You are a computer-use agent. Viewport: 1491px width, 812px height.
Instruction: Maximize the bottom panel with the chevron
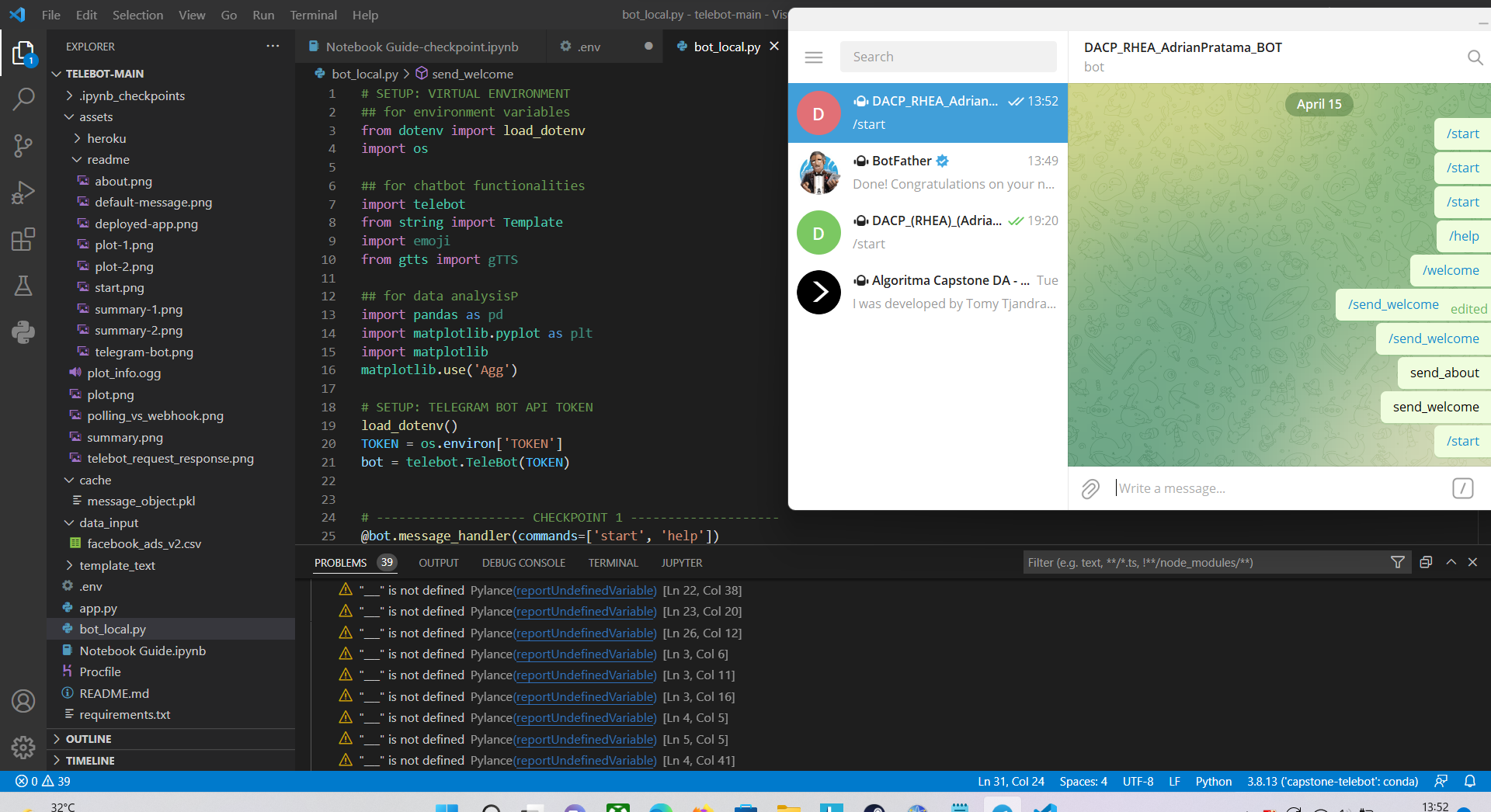(1451, 562)
